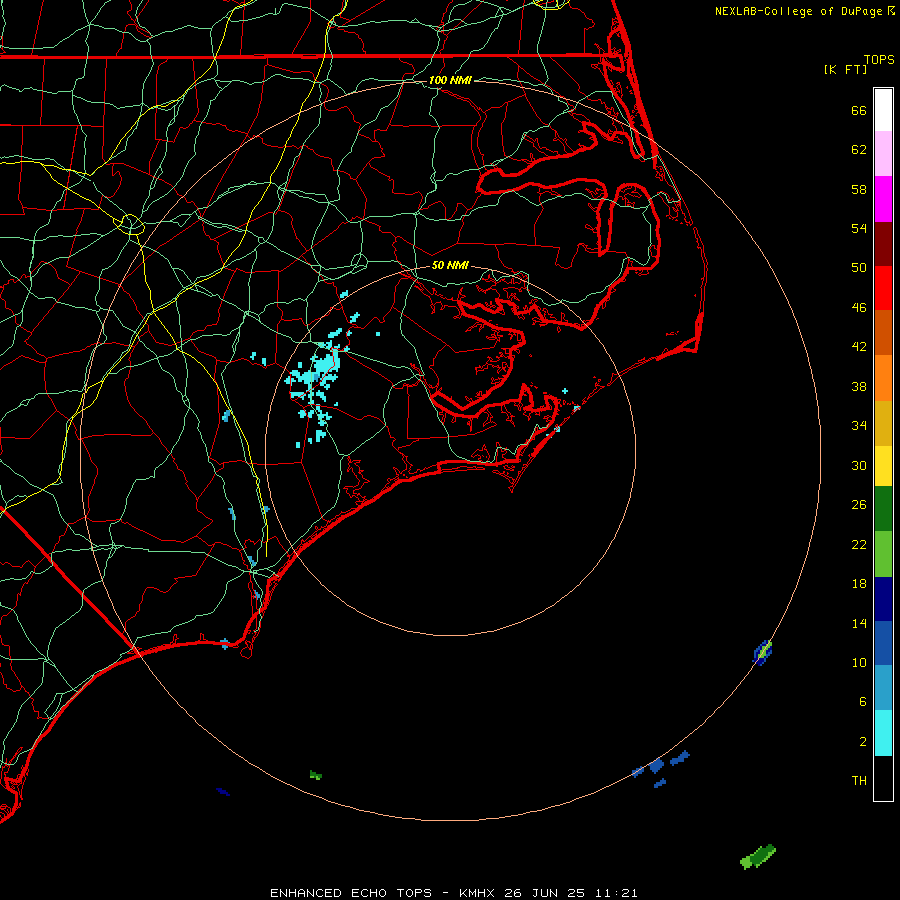Click the legend value '22'

[x=859, y=544]
